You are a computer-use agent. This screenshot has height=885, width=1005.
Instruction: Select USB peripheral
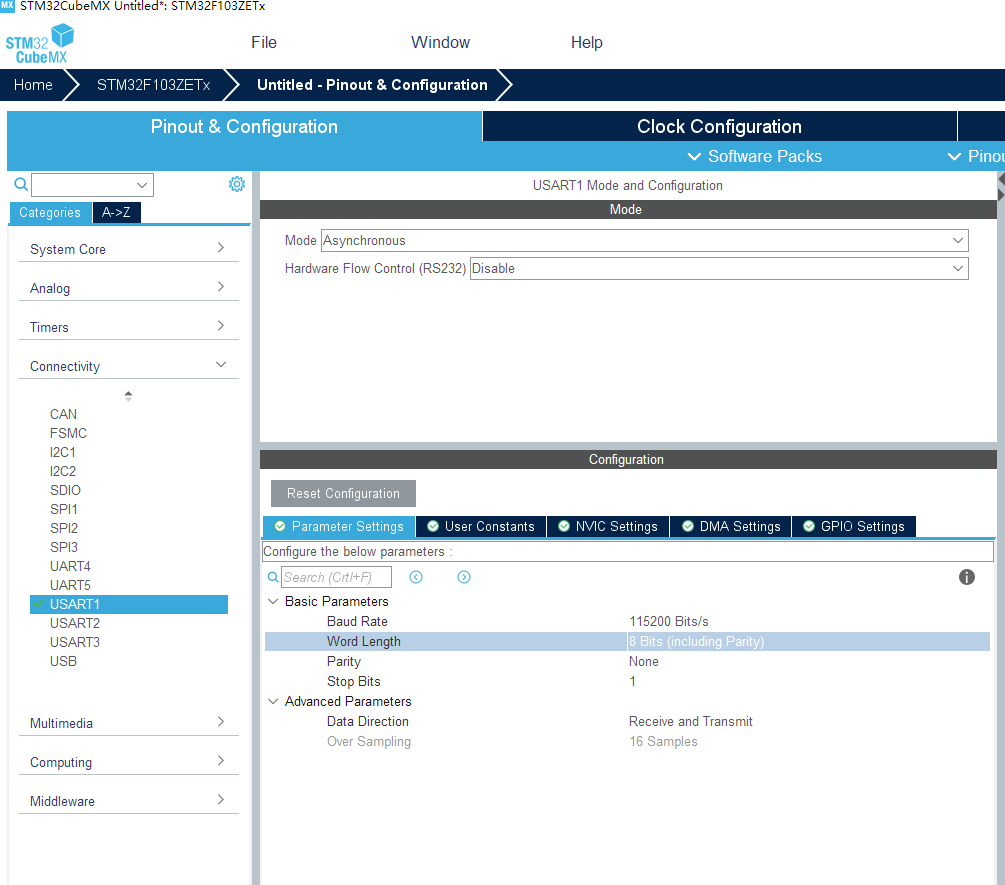(63, 661)
